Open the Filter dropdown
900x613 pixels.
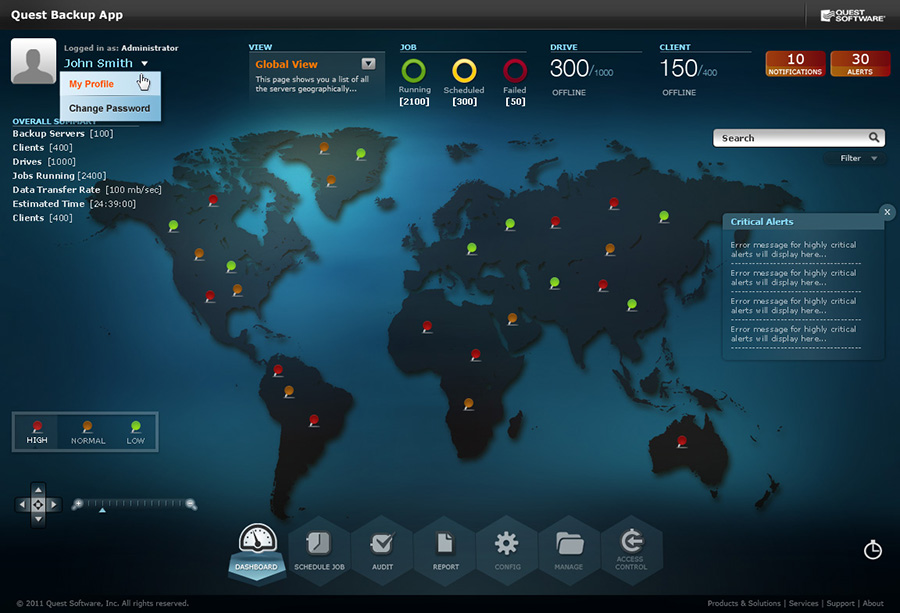[x=858, y=158]
